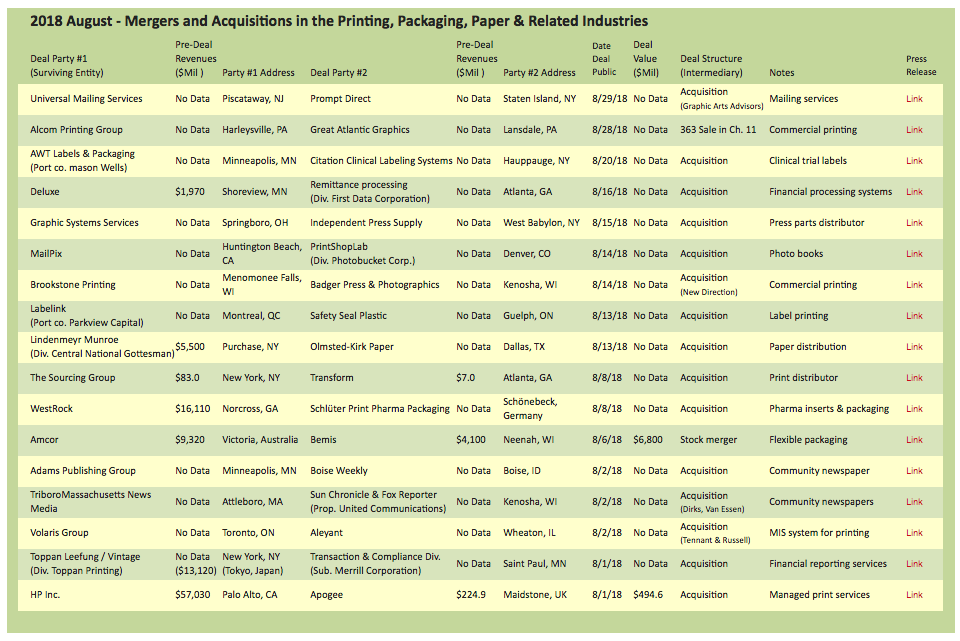Screen dimensions: 960x641
Task: Click the 2018 August table title
Action: (x=338, y=21)
